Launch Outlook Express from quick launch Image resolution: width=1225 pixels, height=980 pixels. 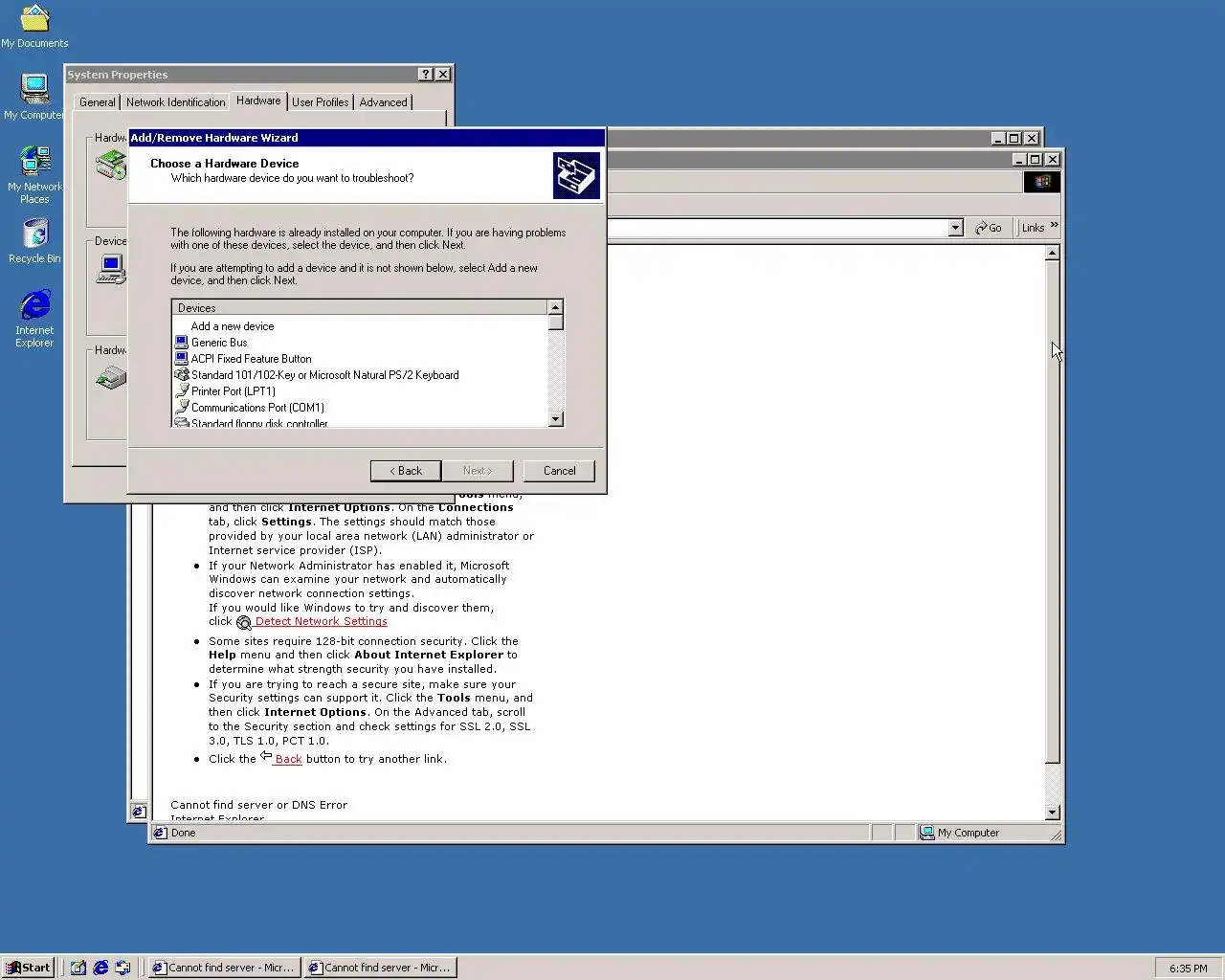point(122,968)
